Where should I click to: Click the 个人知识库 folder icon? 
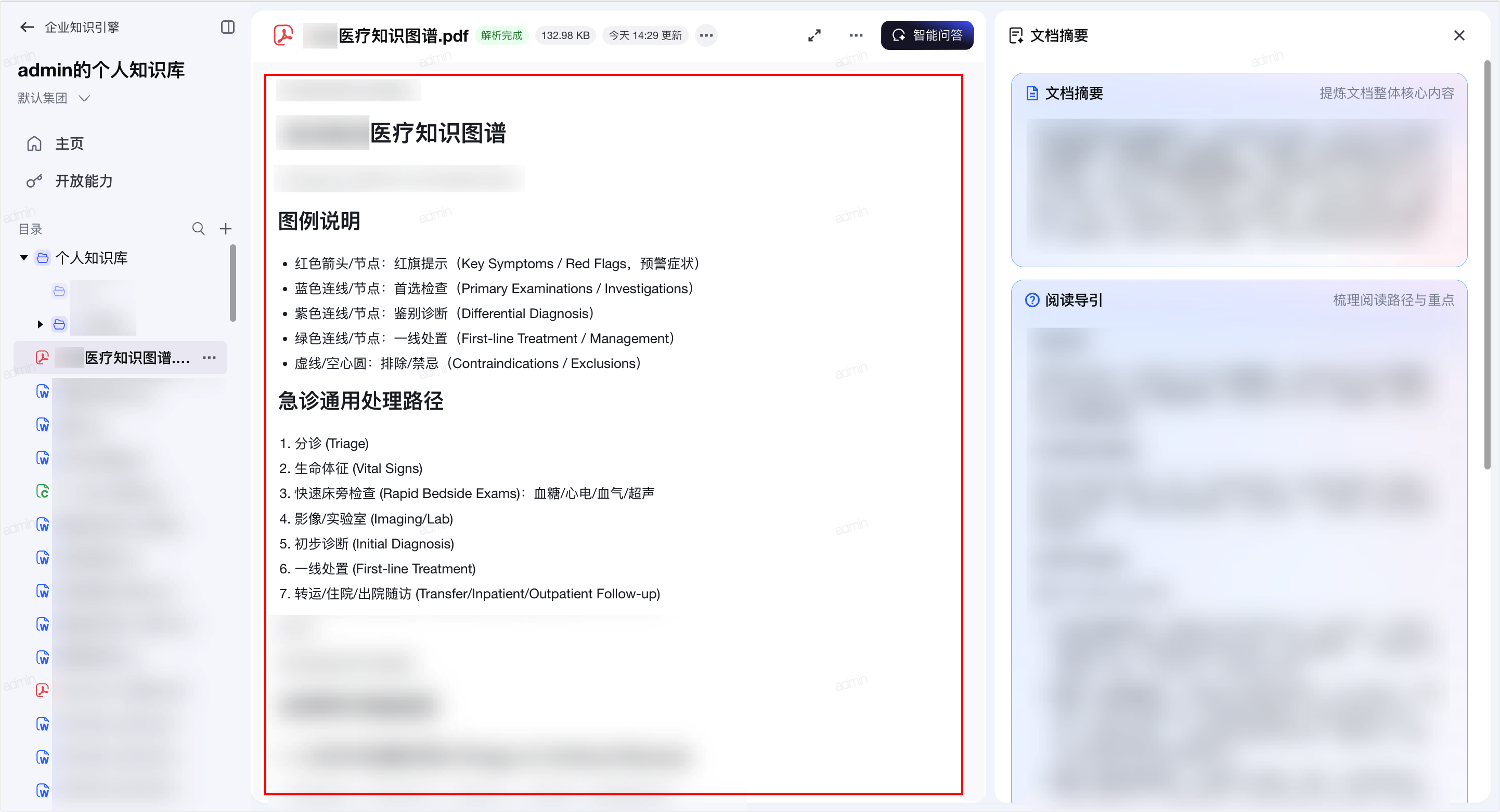pyautogui.click(x=43, y=257)
